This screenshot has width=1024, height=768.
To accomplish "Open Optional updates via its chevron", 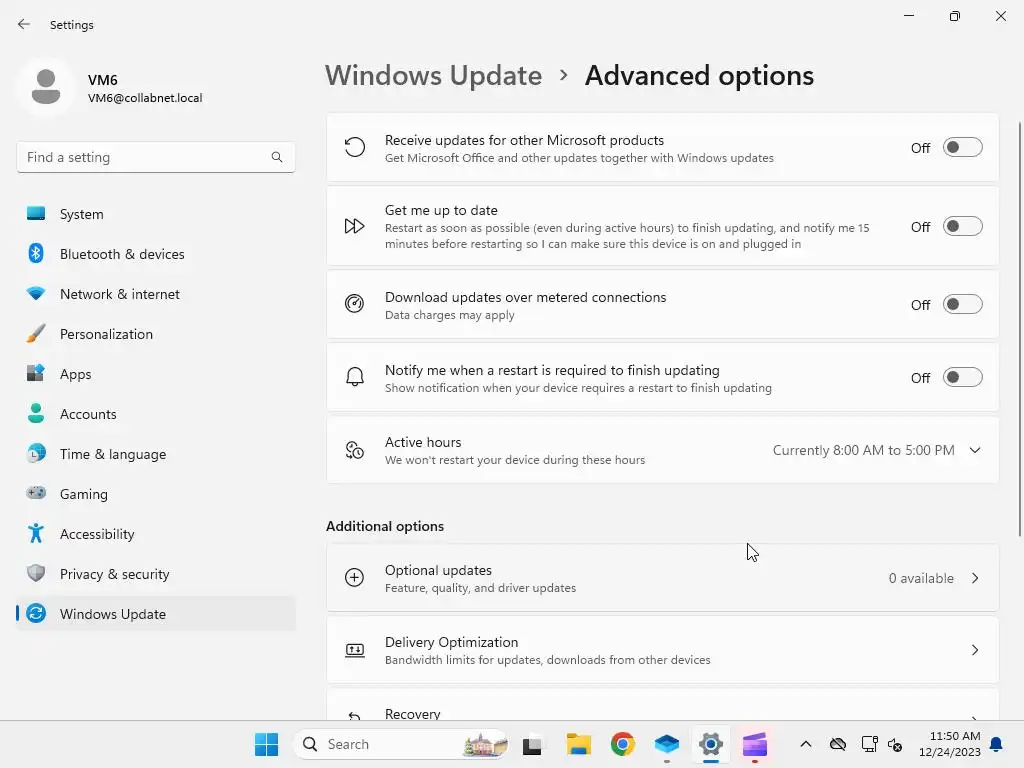I will [975, 578].
